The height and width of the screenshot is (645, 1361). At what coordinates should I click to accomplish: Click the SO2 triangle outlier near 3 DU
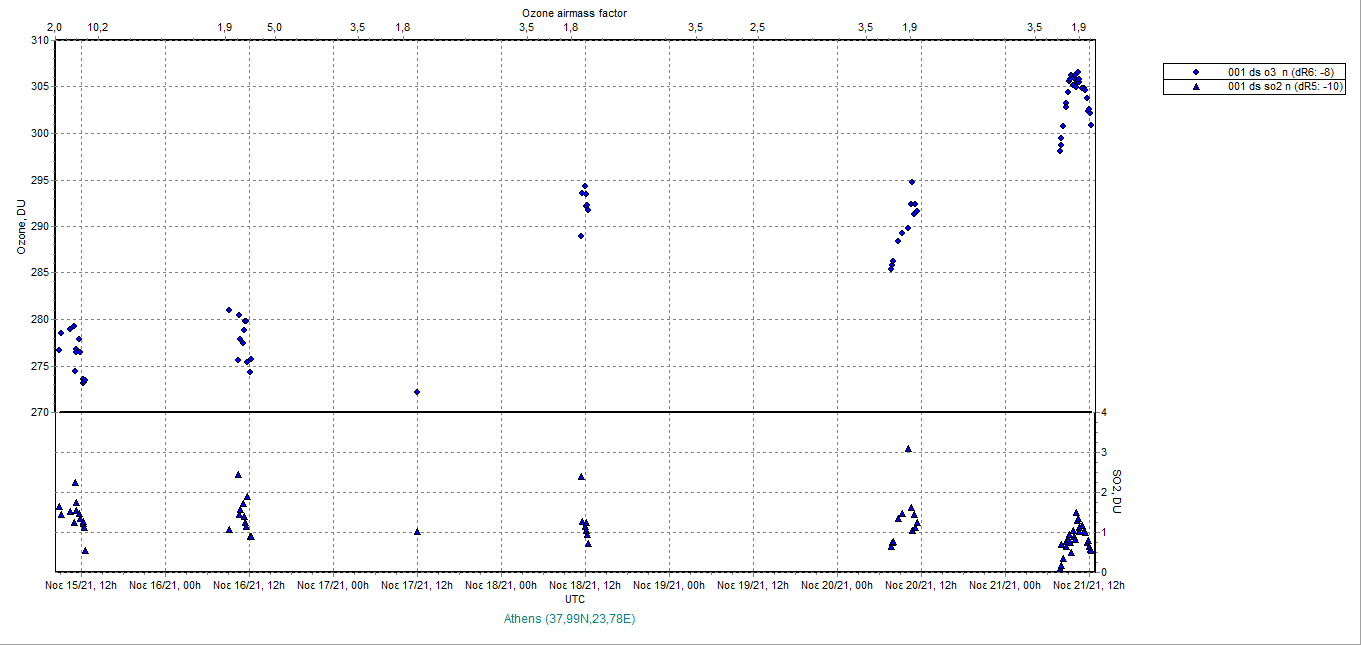click(908, 449)
